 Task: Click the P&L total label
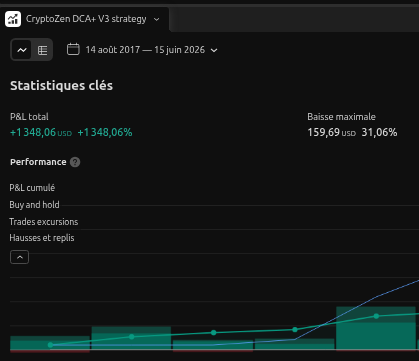point(29,117)
